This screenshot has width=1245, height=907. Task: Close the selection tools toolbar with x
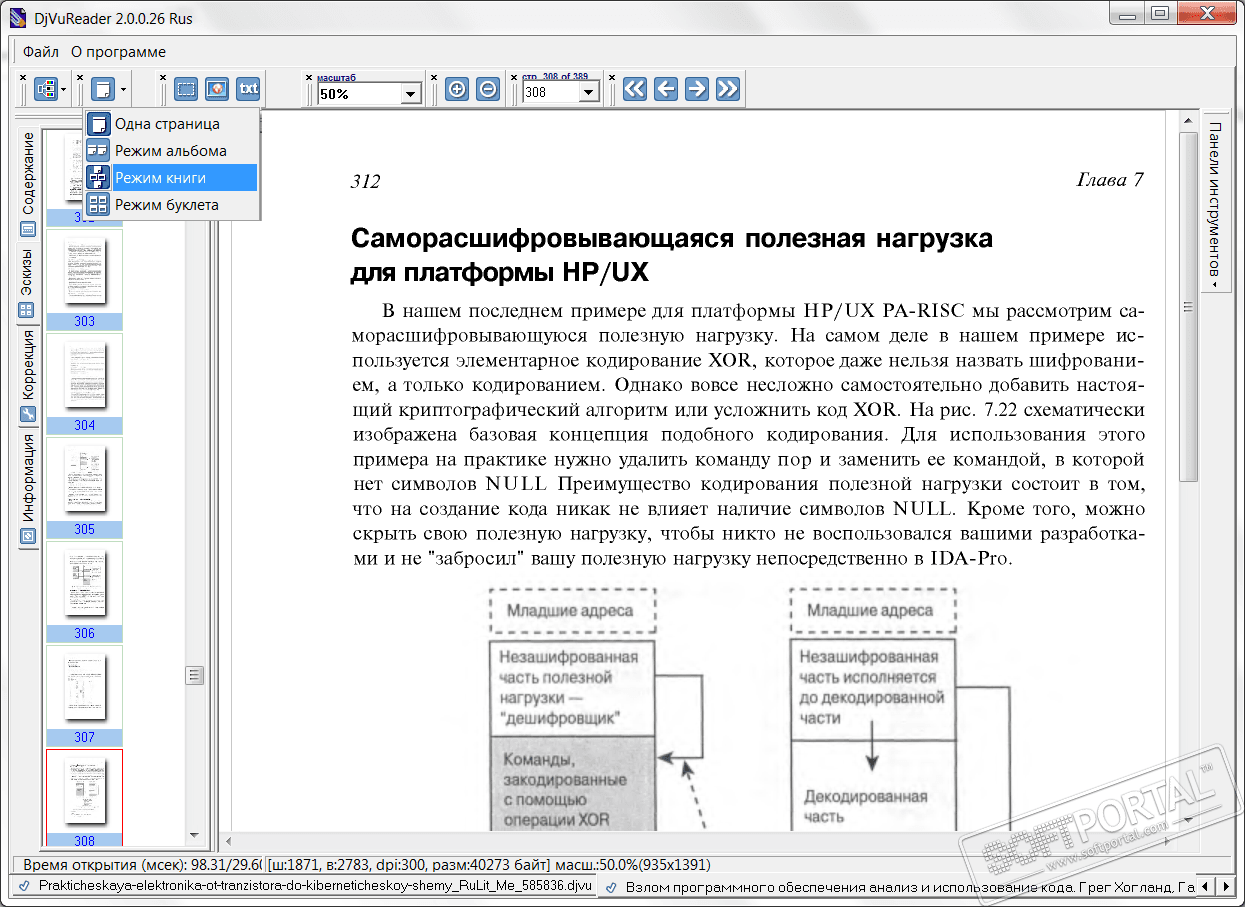coord(163,76)
